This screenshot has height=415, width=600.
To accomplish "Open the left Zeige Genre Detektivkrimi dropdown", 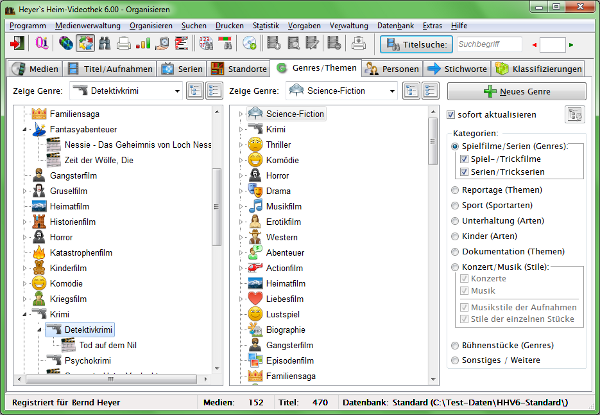I will tap(174, 91).
